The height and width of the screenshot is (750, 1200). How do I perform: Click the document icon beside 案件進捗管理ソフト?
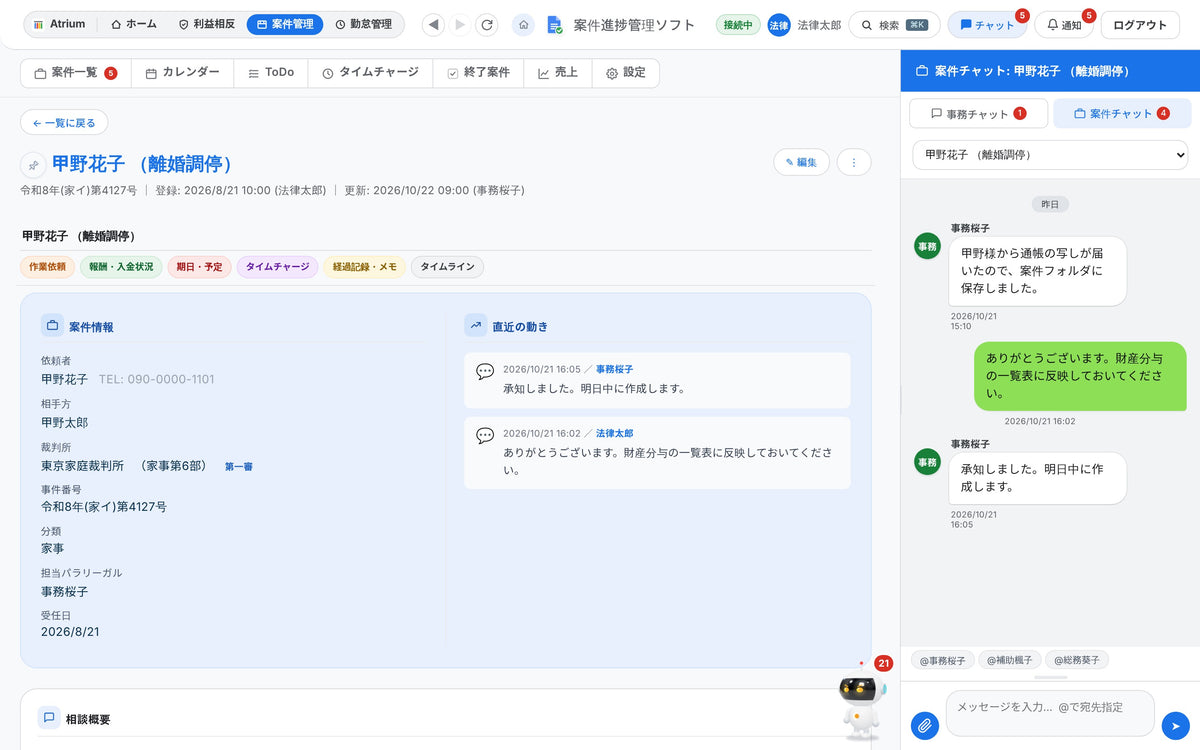(x=555, y=25)
